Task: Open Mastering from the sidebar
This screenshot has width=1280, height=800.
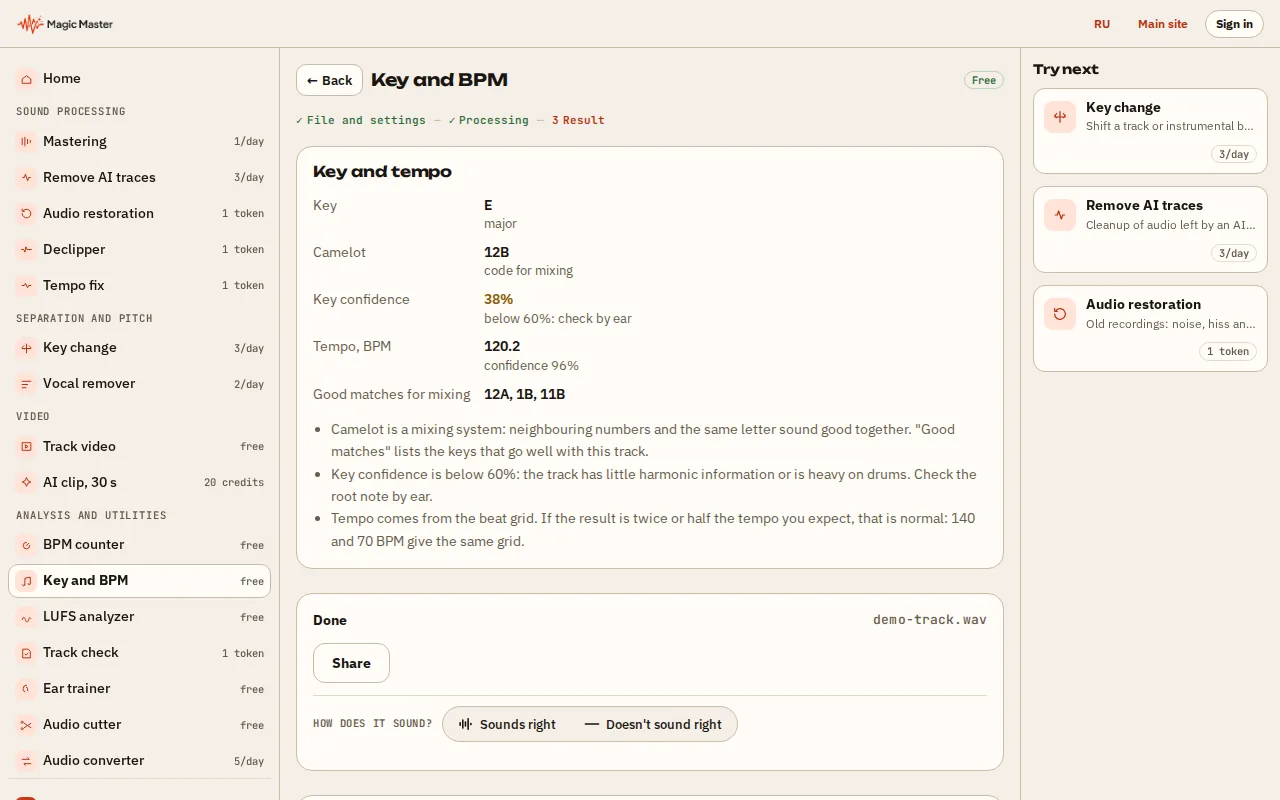Action: click(140, 142)
